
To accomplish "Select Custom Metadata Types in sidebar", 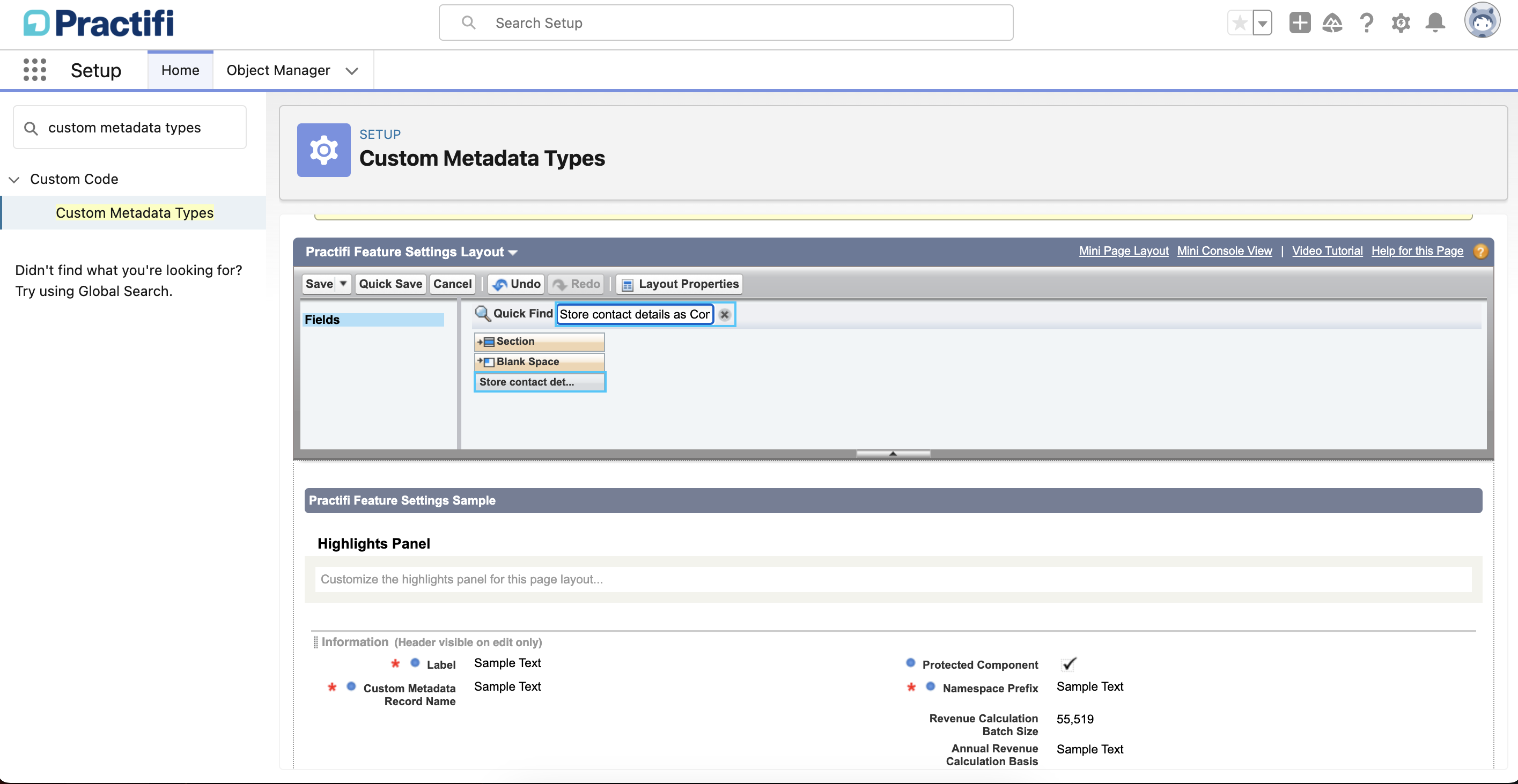I will [x=134, y=213].
